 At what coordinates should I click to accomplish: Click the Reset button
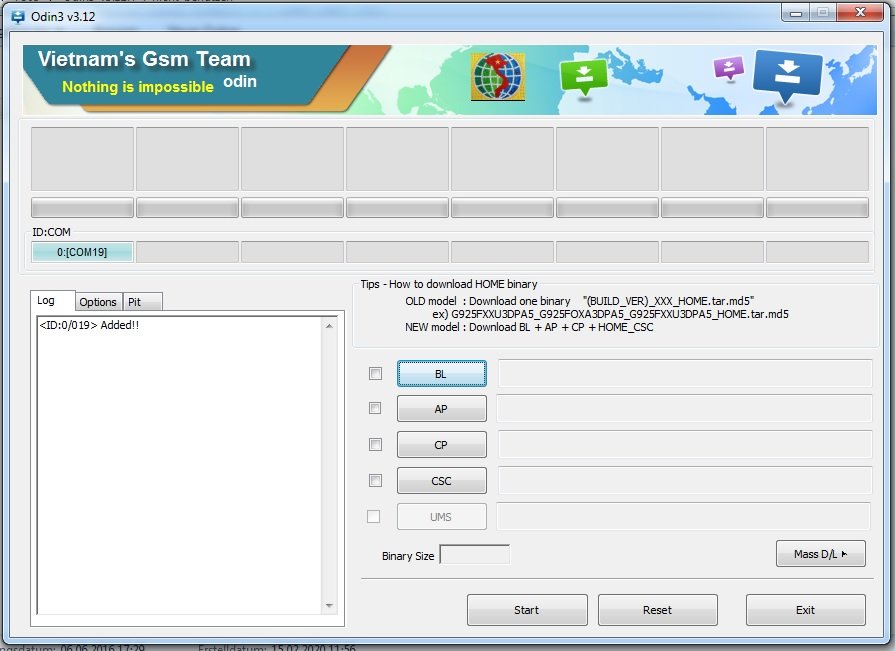658,610
